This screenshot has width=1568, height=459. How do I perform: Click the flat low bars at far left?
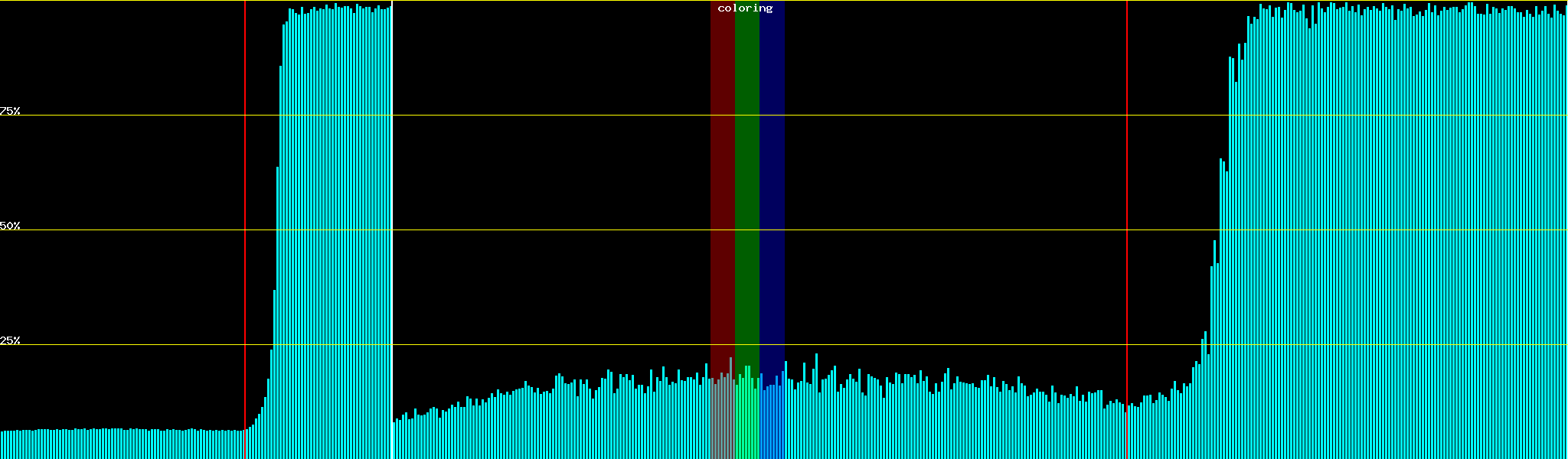tap(115, 444)
